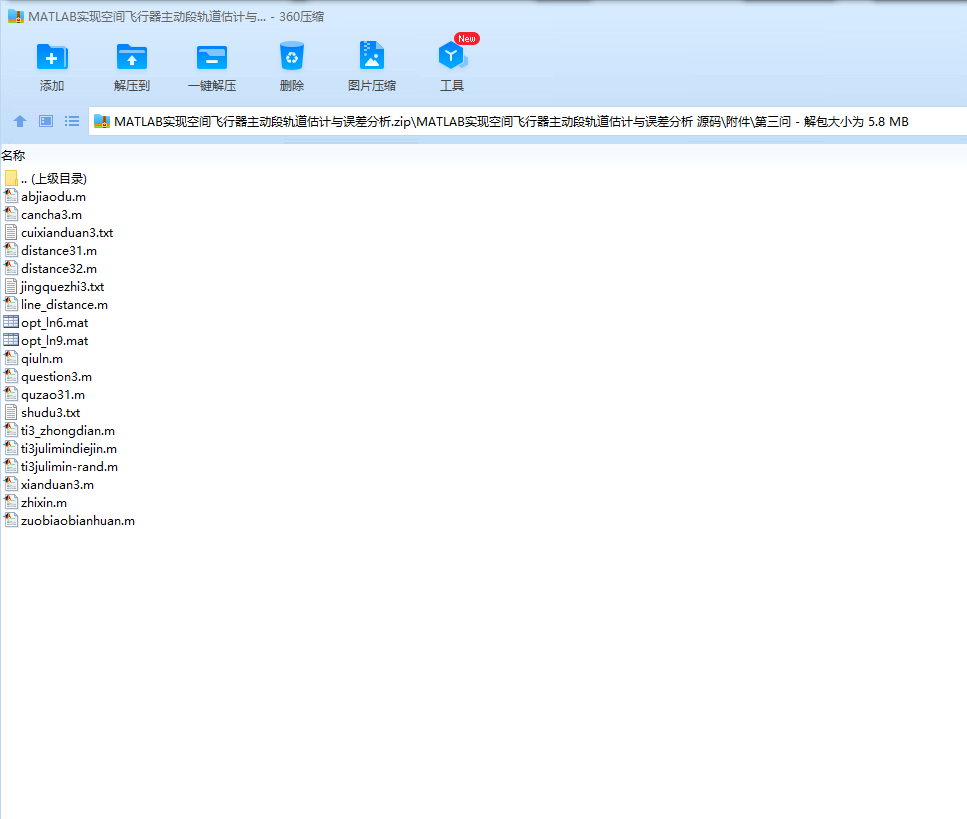Image resolution: width=967 pixels, height=819 pixels.
Task: Switch to list view mode icon
Action: point(72,121)
